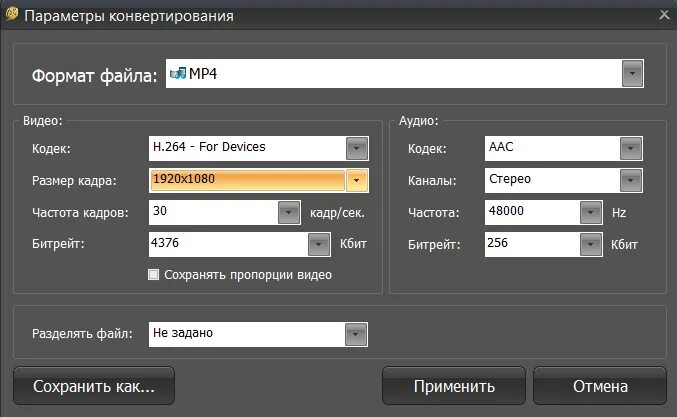Open the file format dropdown arrow
The width and height of the screenshot is (677, 417).
[x=633, y=74]
